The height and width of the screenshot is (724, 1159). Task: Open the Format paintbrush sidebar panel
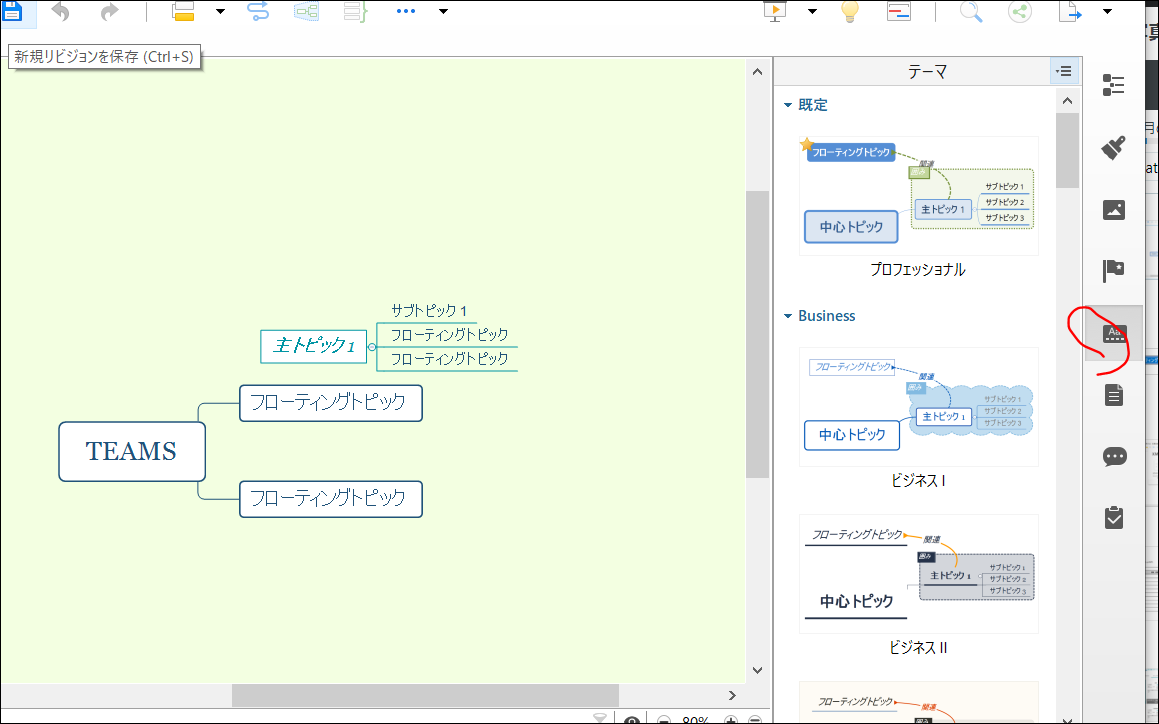click(1113, 147)
